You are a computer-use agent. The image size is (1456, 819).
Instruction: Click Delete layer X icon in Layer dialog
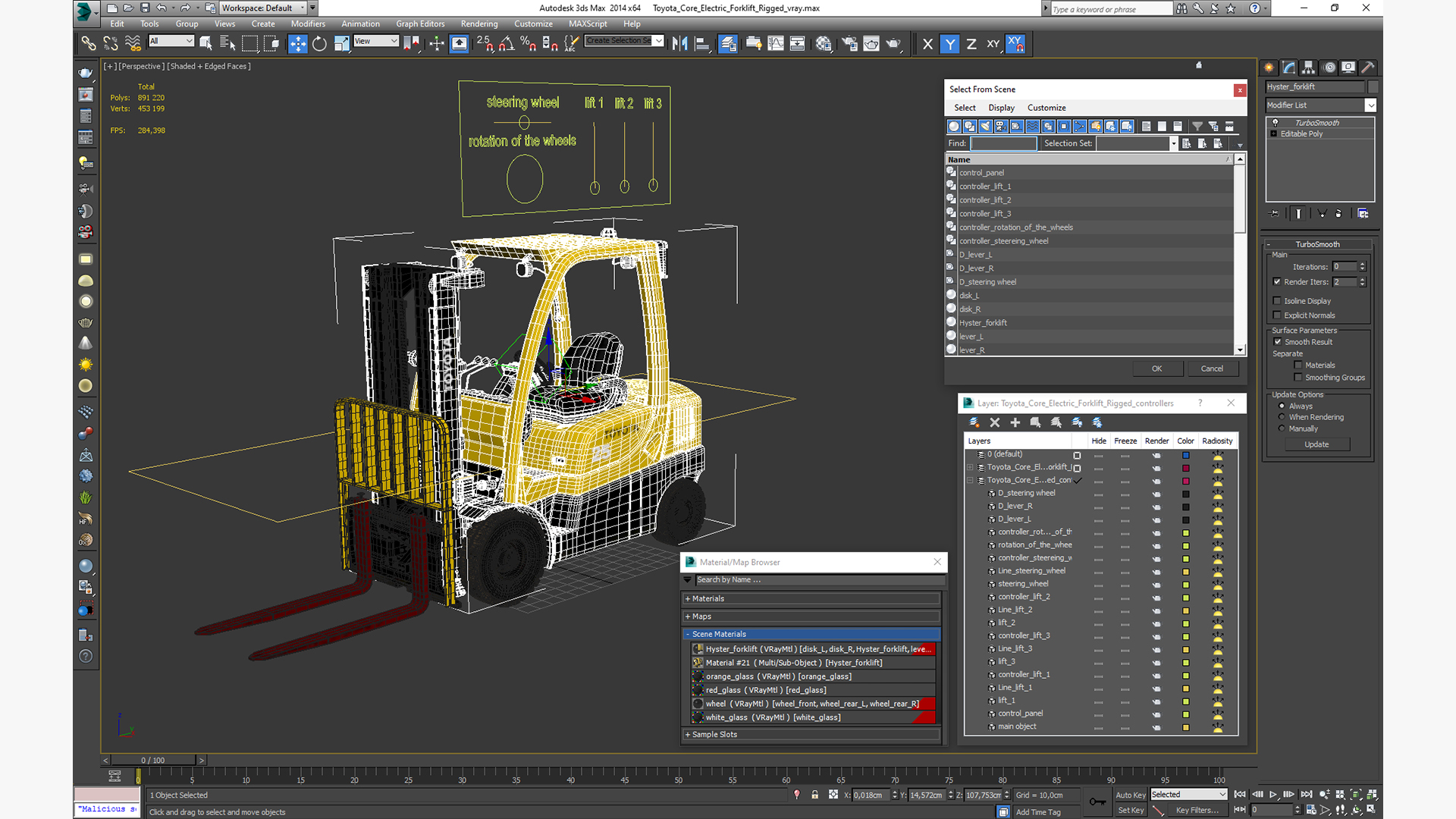point(995,422)
